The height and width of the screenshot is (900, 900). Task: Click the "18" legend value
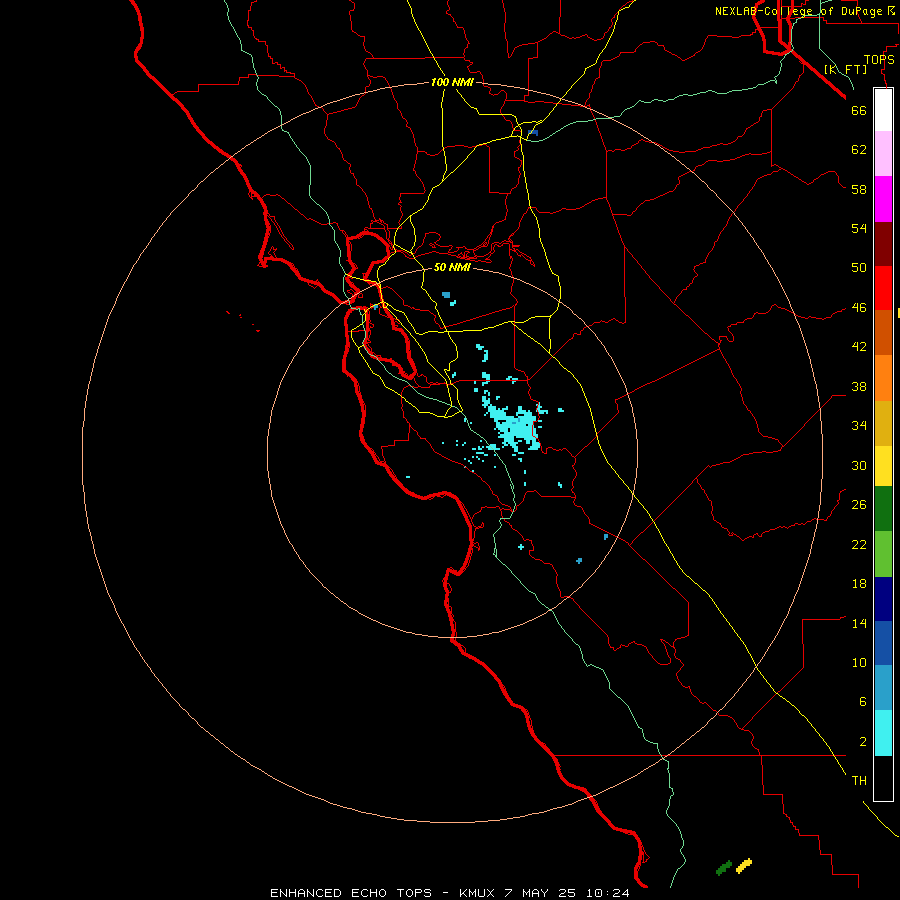click(859, 584)
